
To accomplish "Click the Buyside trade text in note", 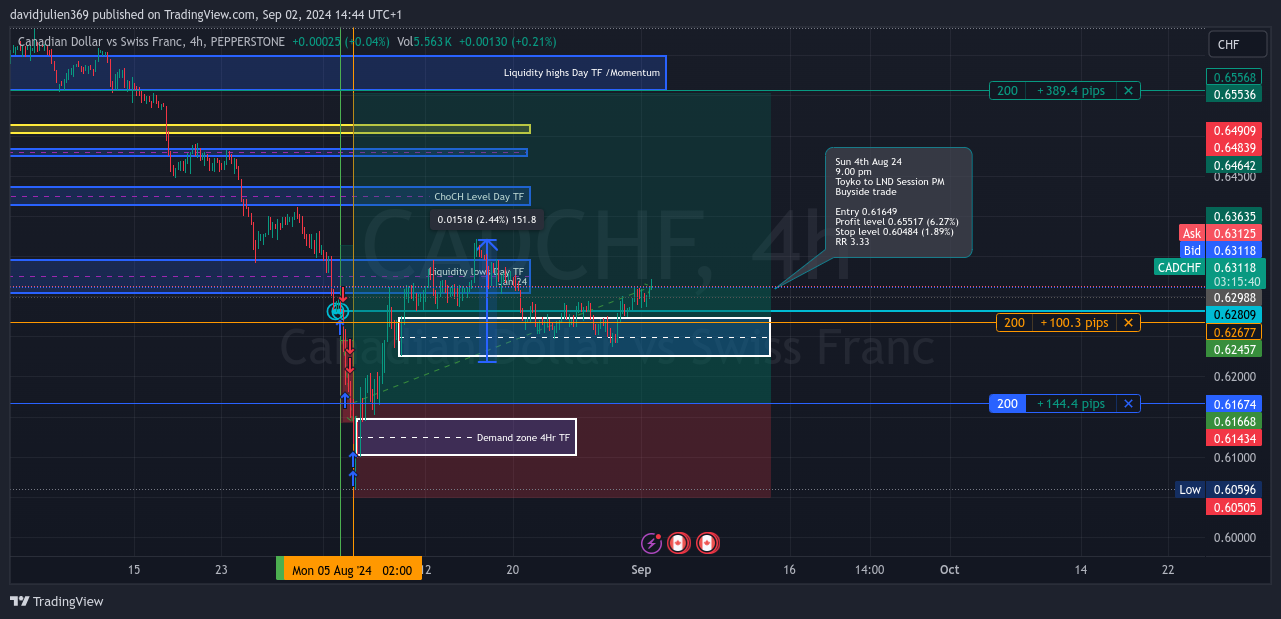I will tap(866, 191).
